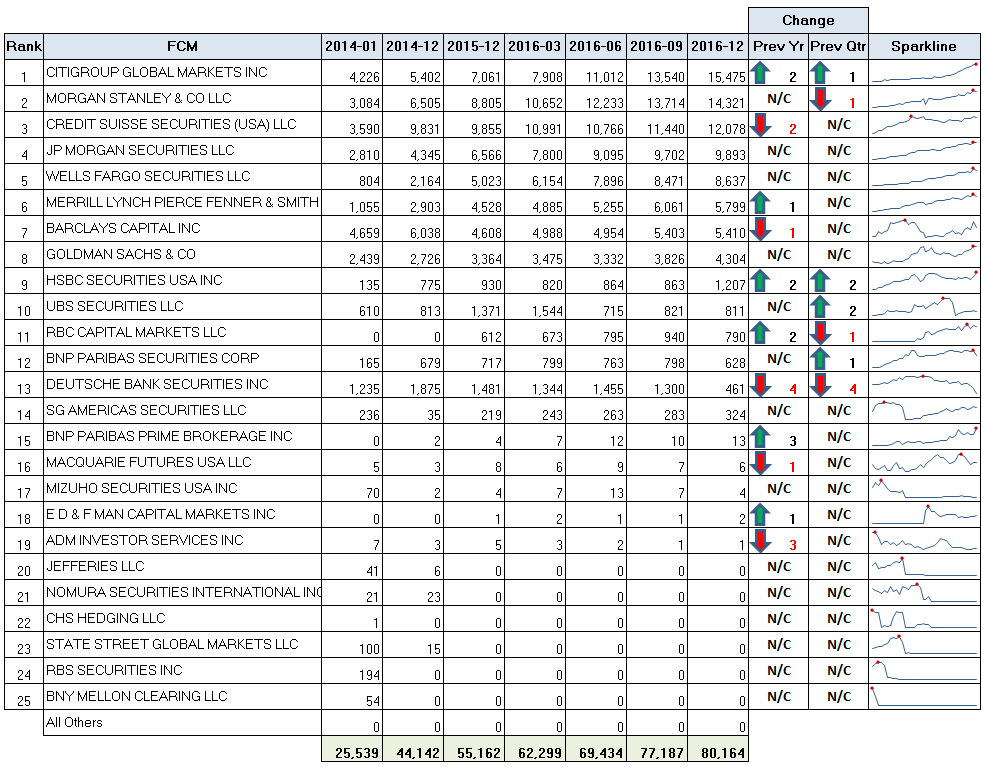Screen dimensions: 983x767
Task: Click the up arrow in BNP Paribas Prime Brokerage's Prev Yr cell
Action: tap(760, 437)
